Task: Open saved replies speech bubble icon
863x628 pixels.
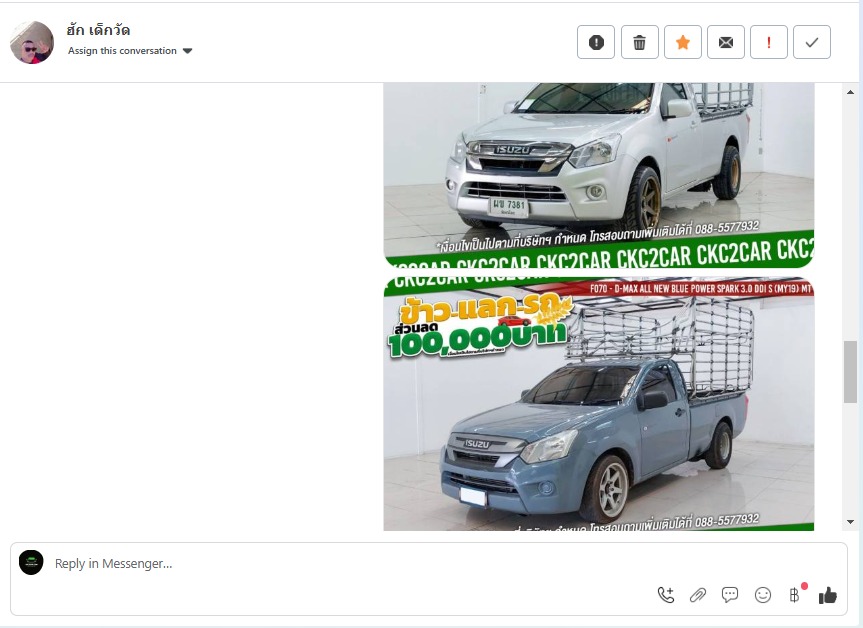Action: (730, 595)
